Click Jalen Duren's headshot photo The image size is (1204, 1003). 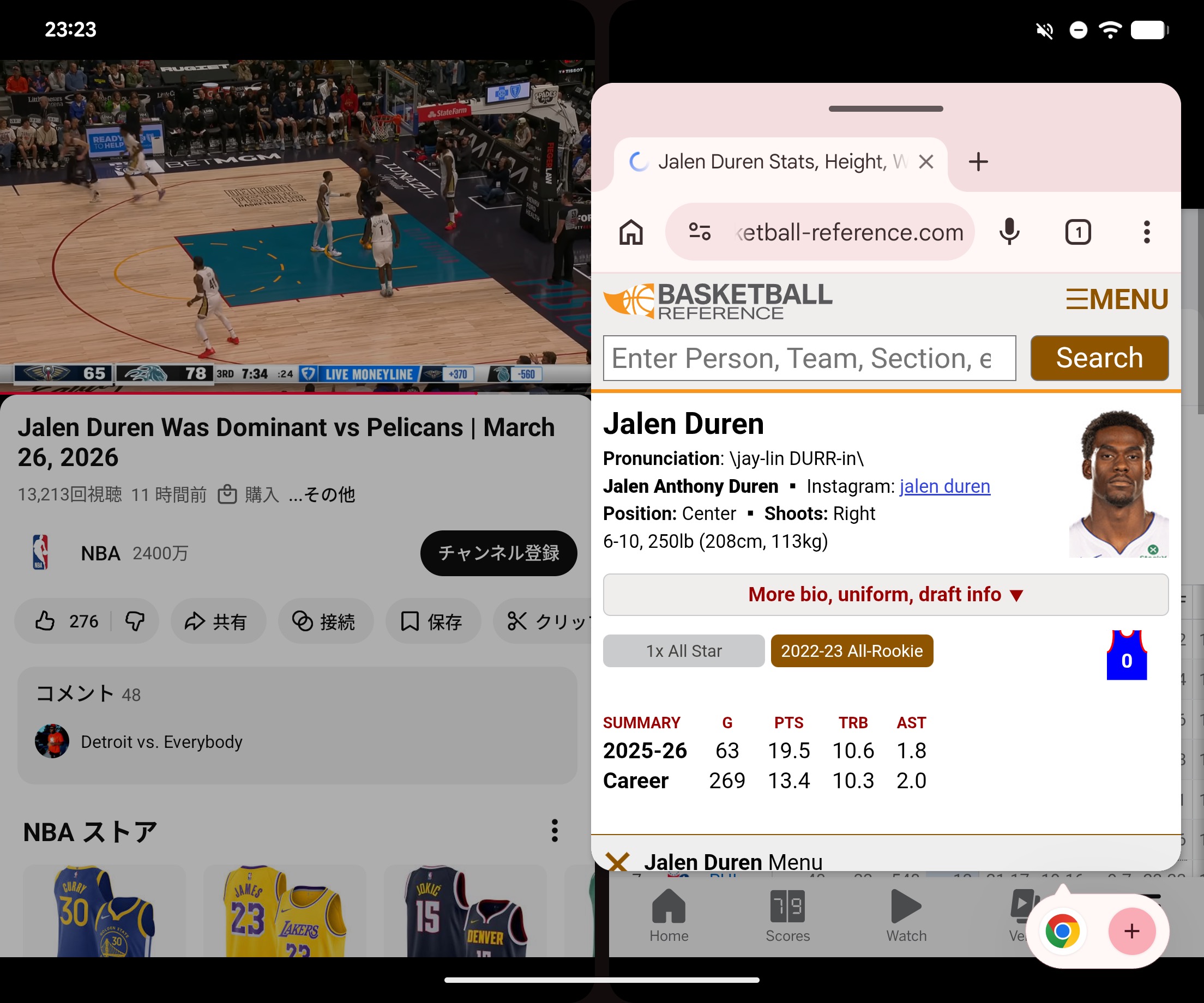pos(1118,483)
